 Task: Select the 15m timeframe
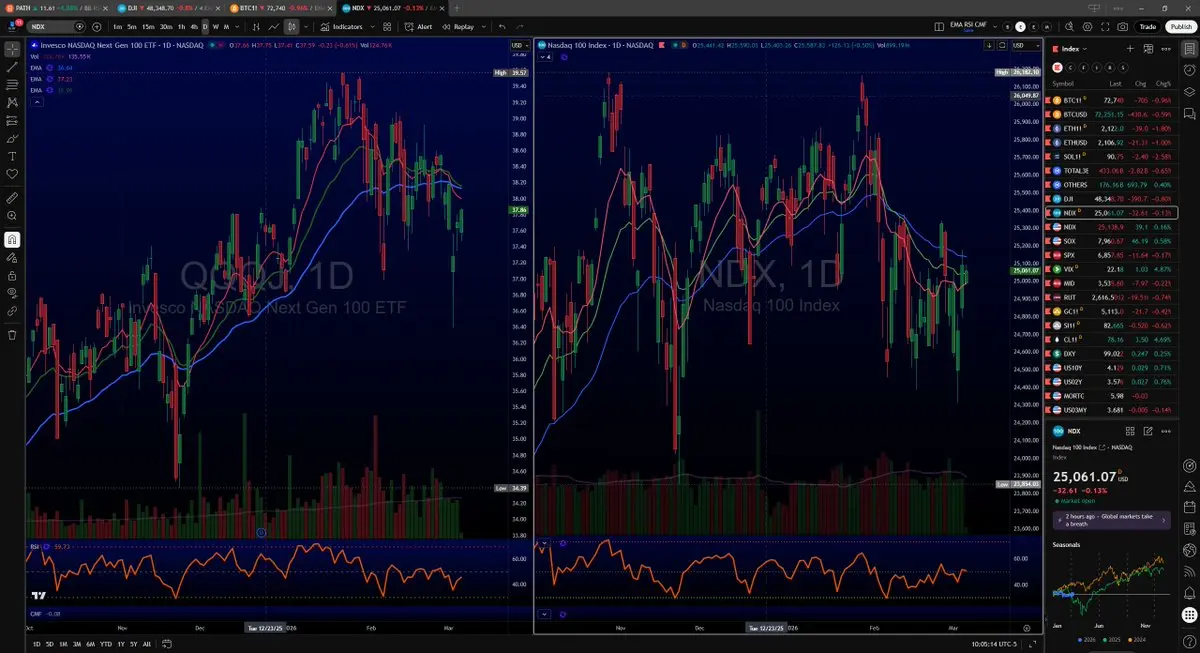148,26
